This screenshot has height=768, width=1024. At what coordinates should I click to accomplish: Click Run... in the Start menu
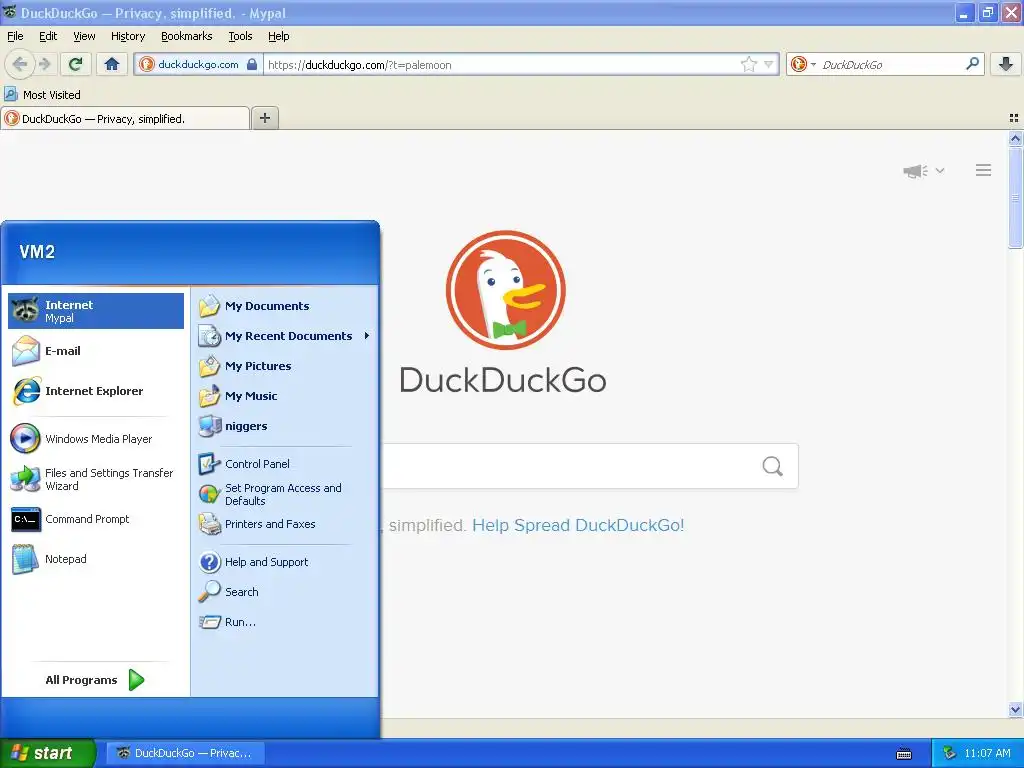pyautogui.click(x=284, y=622)
